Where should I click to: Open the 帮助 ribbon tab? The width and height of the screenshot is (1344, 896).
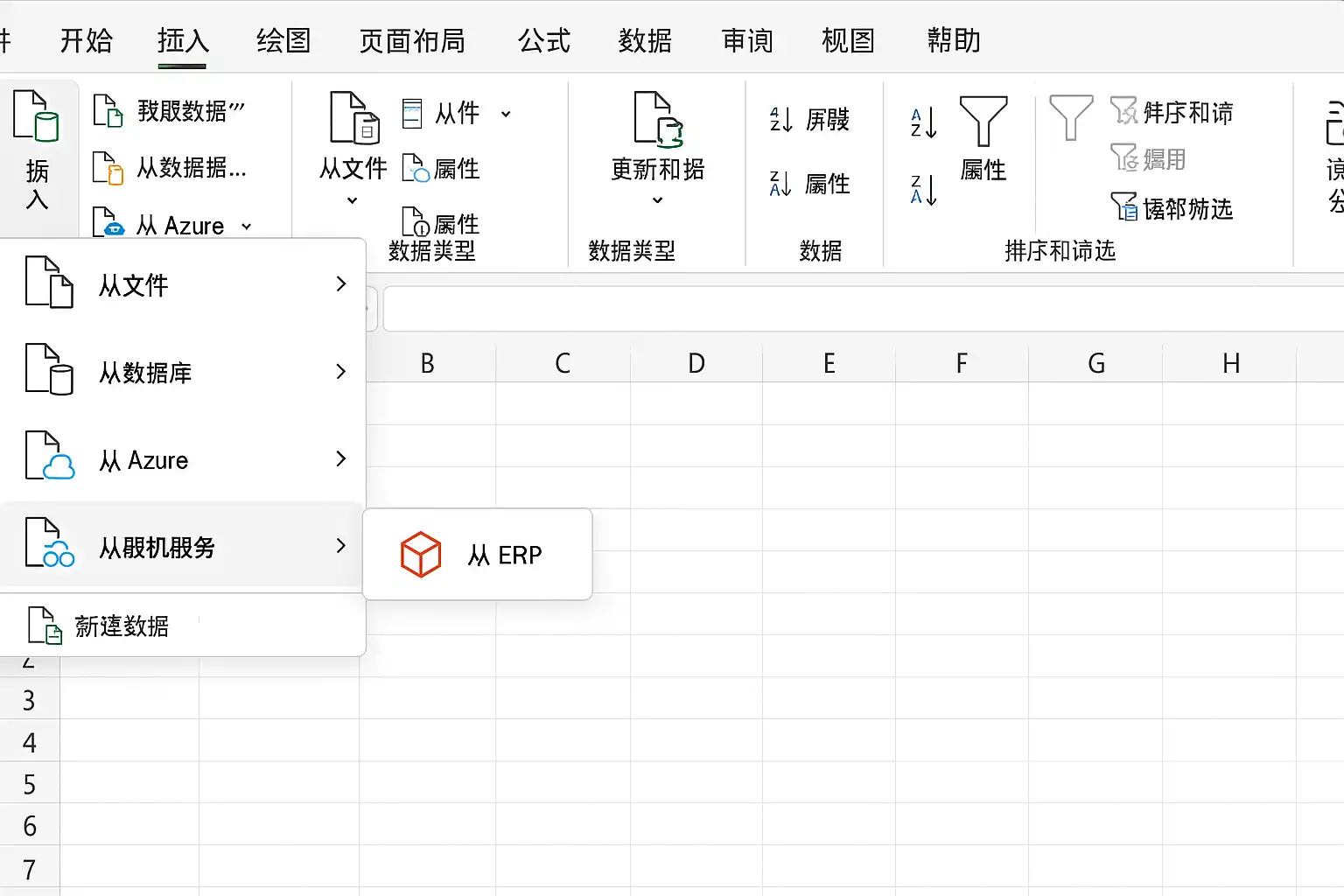pyautogui.click(x=954, y=40)
